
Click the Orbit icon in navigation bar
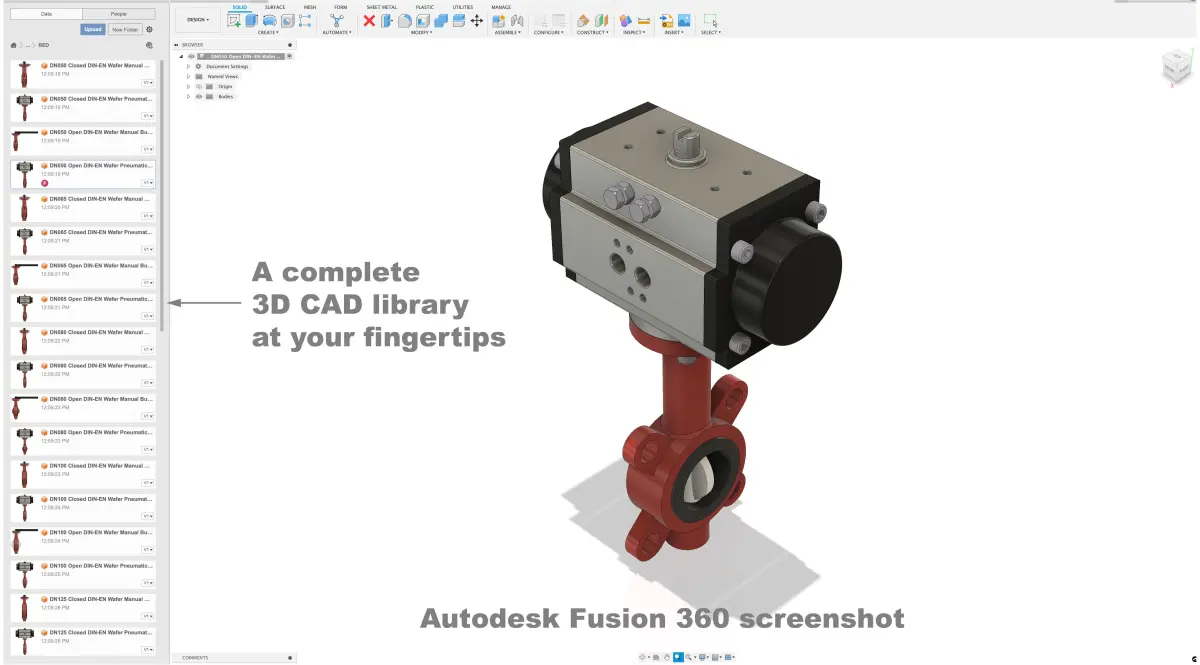pyautogui.click(x=642, y=657)
